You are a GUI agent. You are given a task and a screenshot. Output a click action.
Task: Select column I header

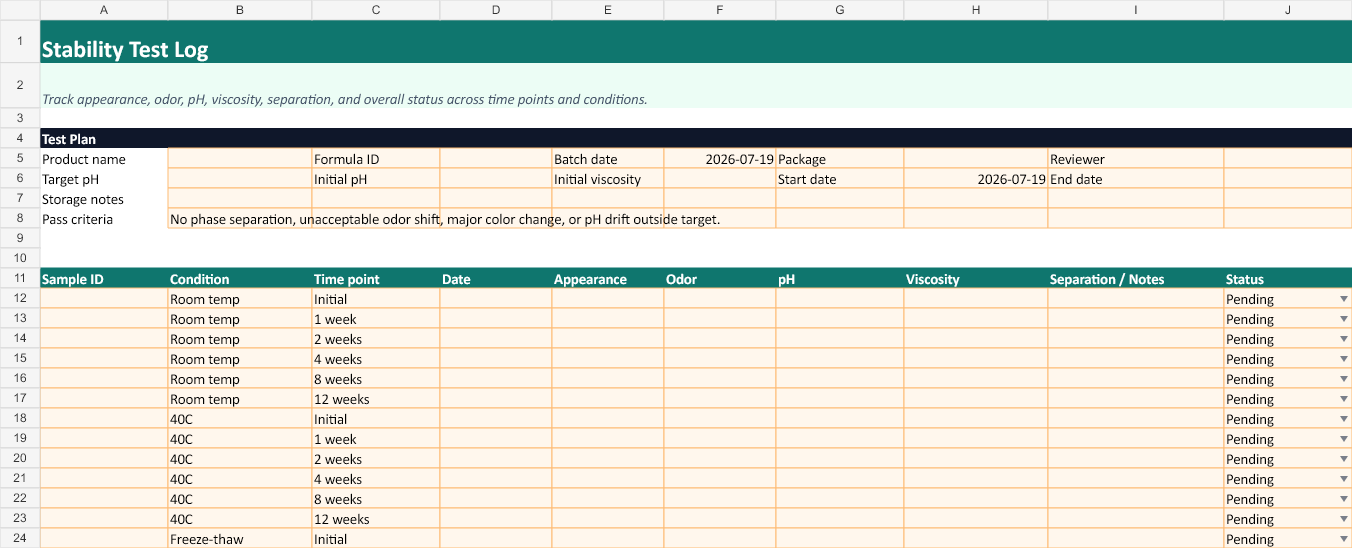coord(1136,10)
